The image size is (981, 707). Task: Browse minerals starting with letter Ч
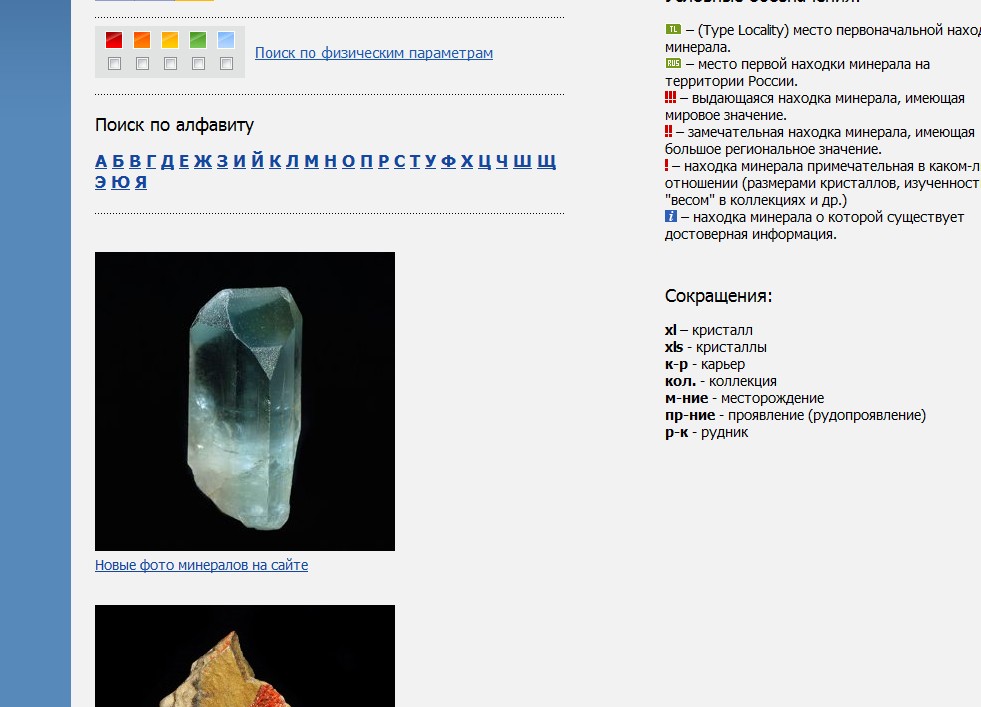point(502,161)
